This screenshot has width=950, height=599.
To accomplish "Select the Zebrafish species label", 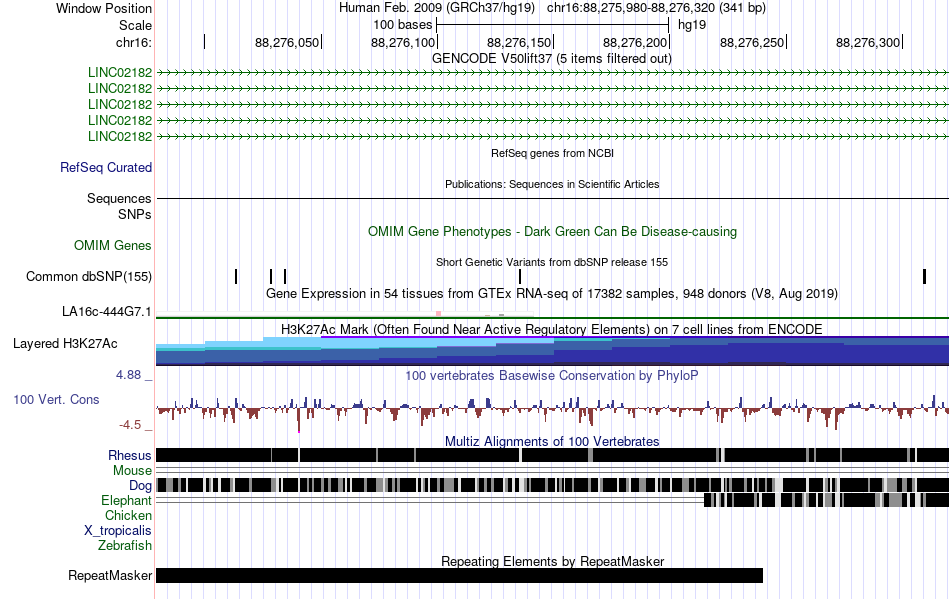I will click(125, 545).
